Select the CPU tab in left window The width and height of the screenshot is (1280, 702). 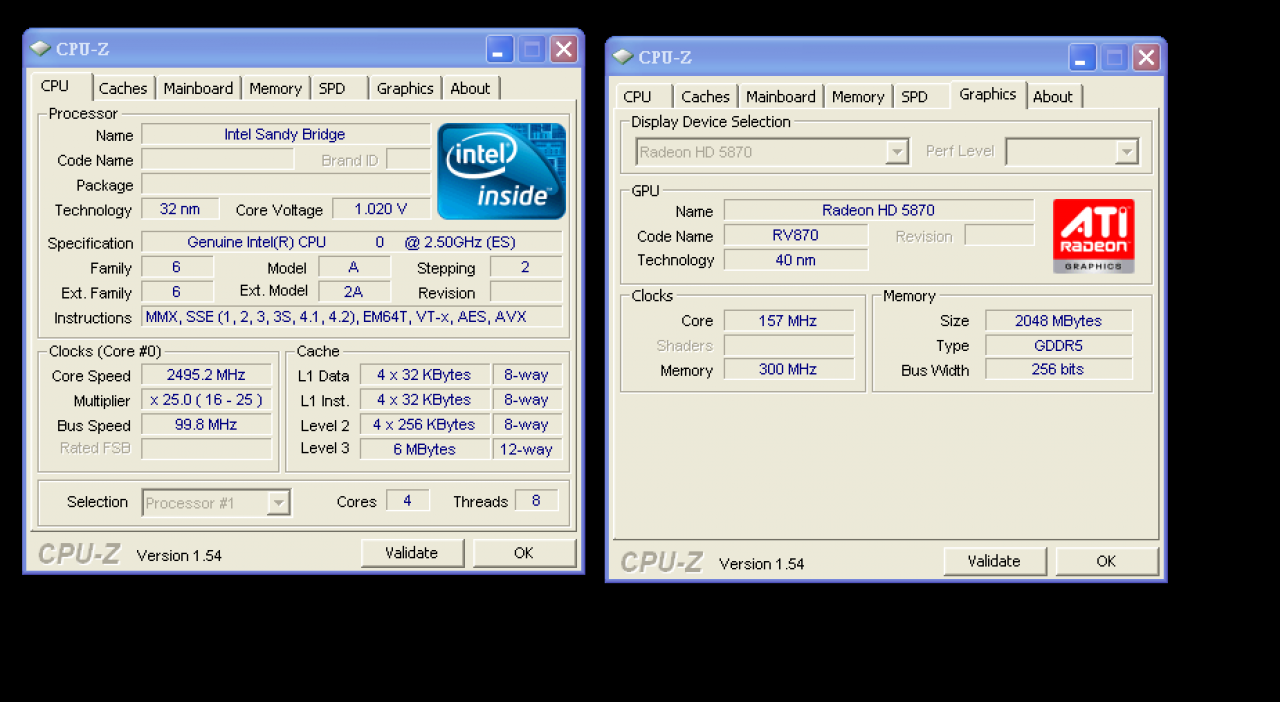55,86
